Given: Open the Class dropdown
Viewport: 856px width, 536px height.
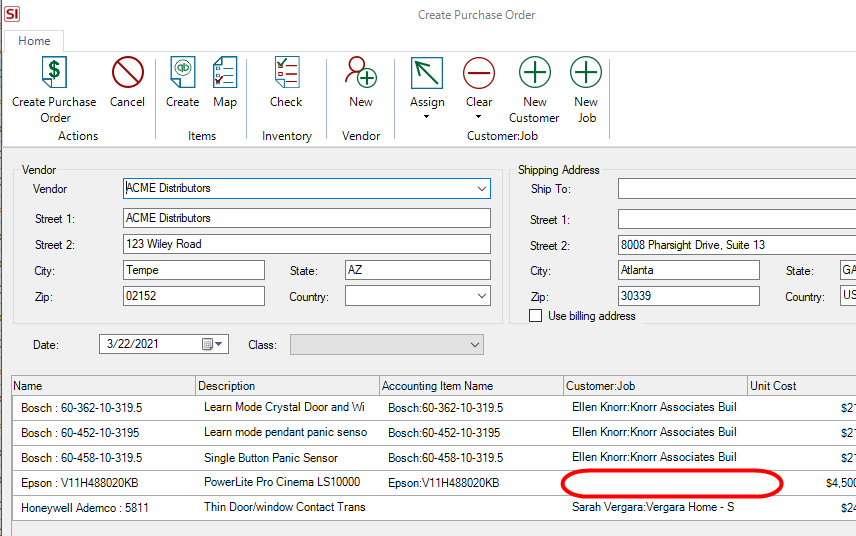Looking at the screenshot, I should pyautogui.click(x=474, y=345).
